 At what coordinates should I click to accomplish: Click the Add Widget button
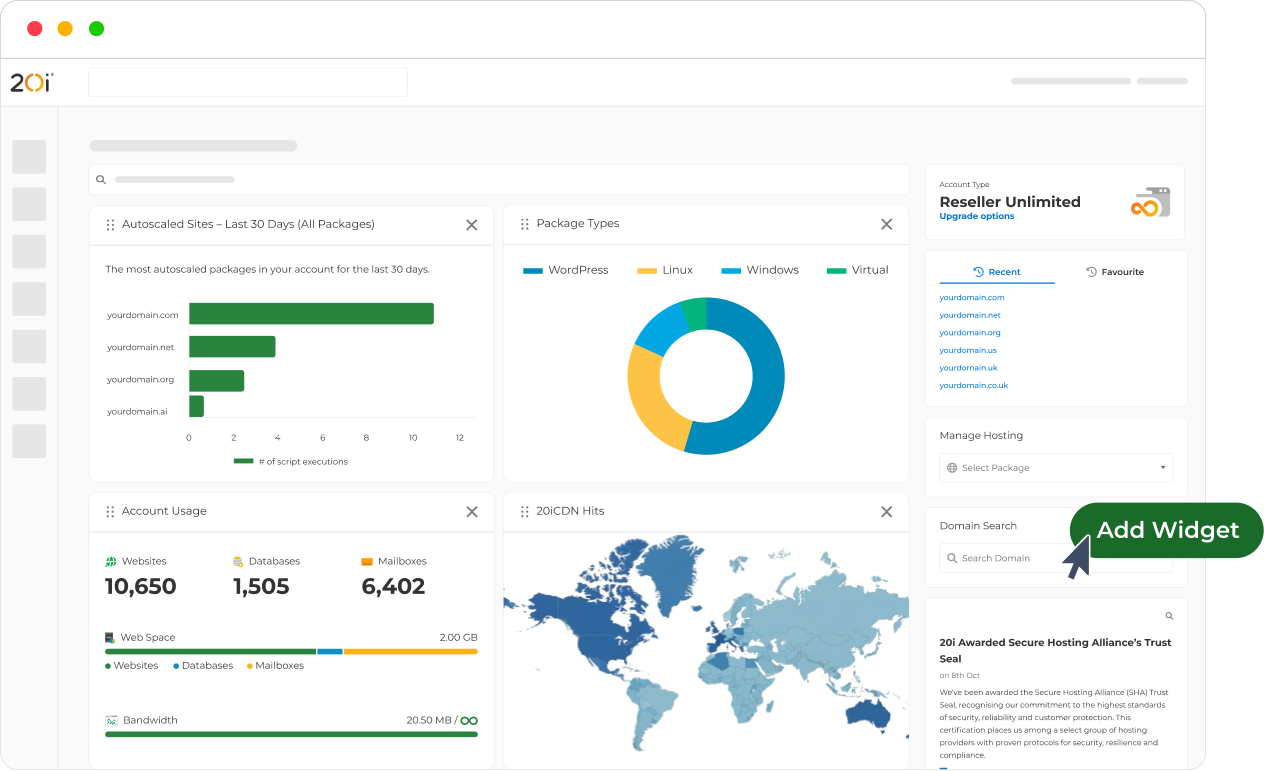coord(1166,530)
